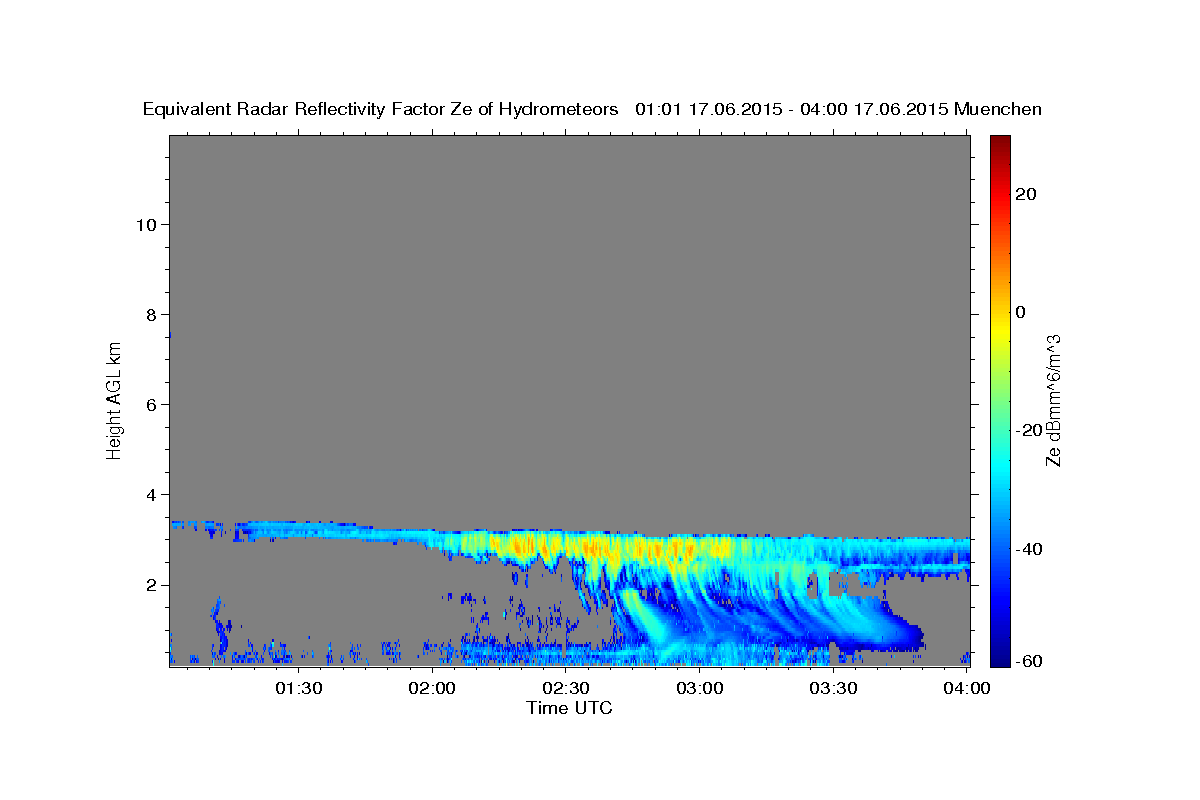Click the '02:30' time tick label
The width and height of the screenshot is (1200, 800).
[x=566, y=688]
